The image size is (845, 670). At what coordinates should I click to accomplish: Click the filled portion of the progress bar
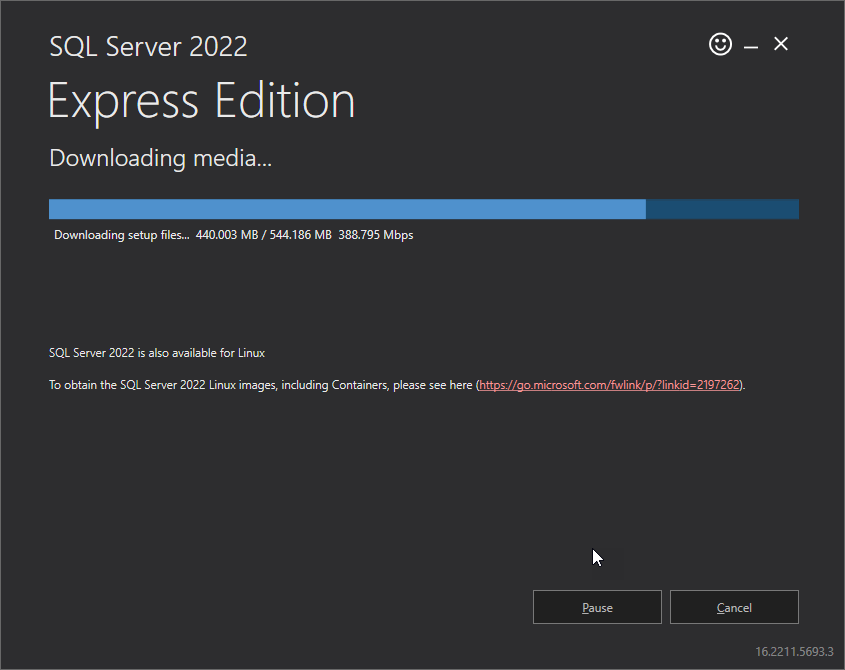point(347,209)
